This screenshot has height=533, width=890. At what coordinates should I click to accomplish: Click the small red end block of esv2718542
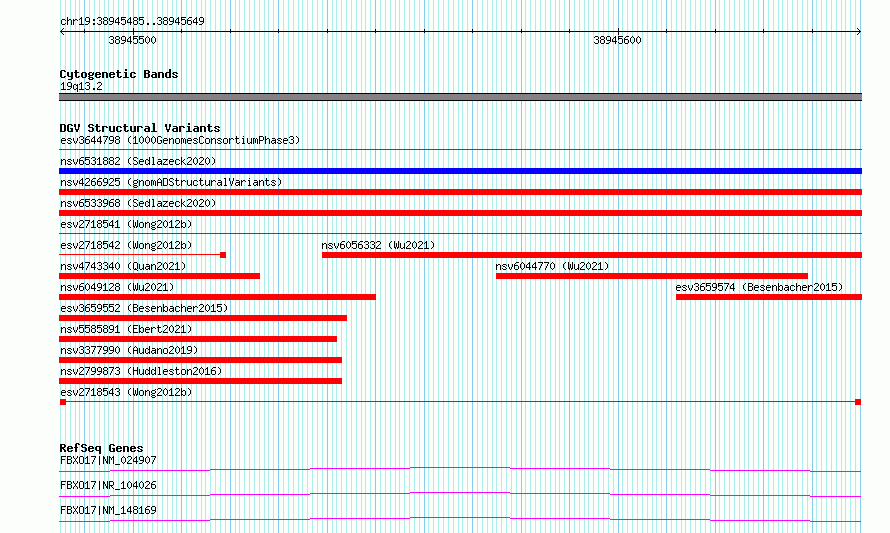click(x=223, y=255)
